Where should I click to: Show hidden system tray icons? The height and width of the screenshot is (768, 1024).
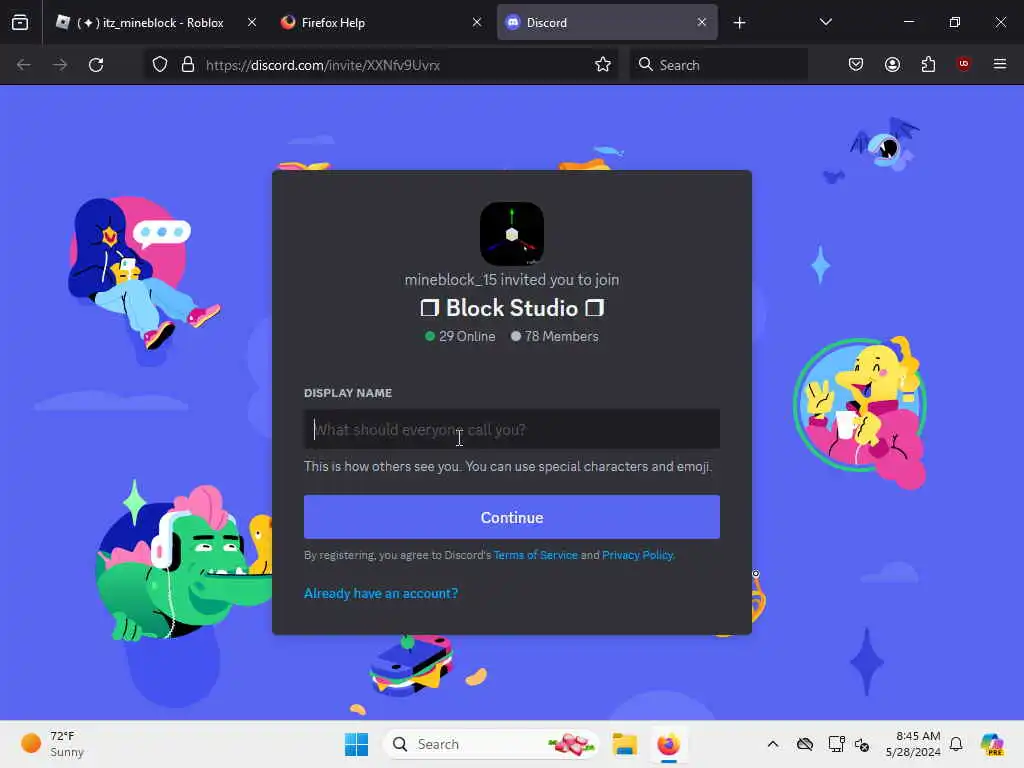pyautogui.click(x=773, y=744)
